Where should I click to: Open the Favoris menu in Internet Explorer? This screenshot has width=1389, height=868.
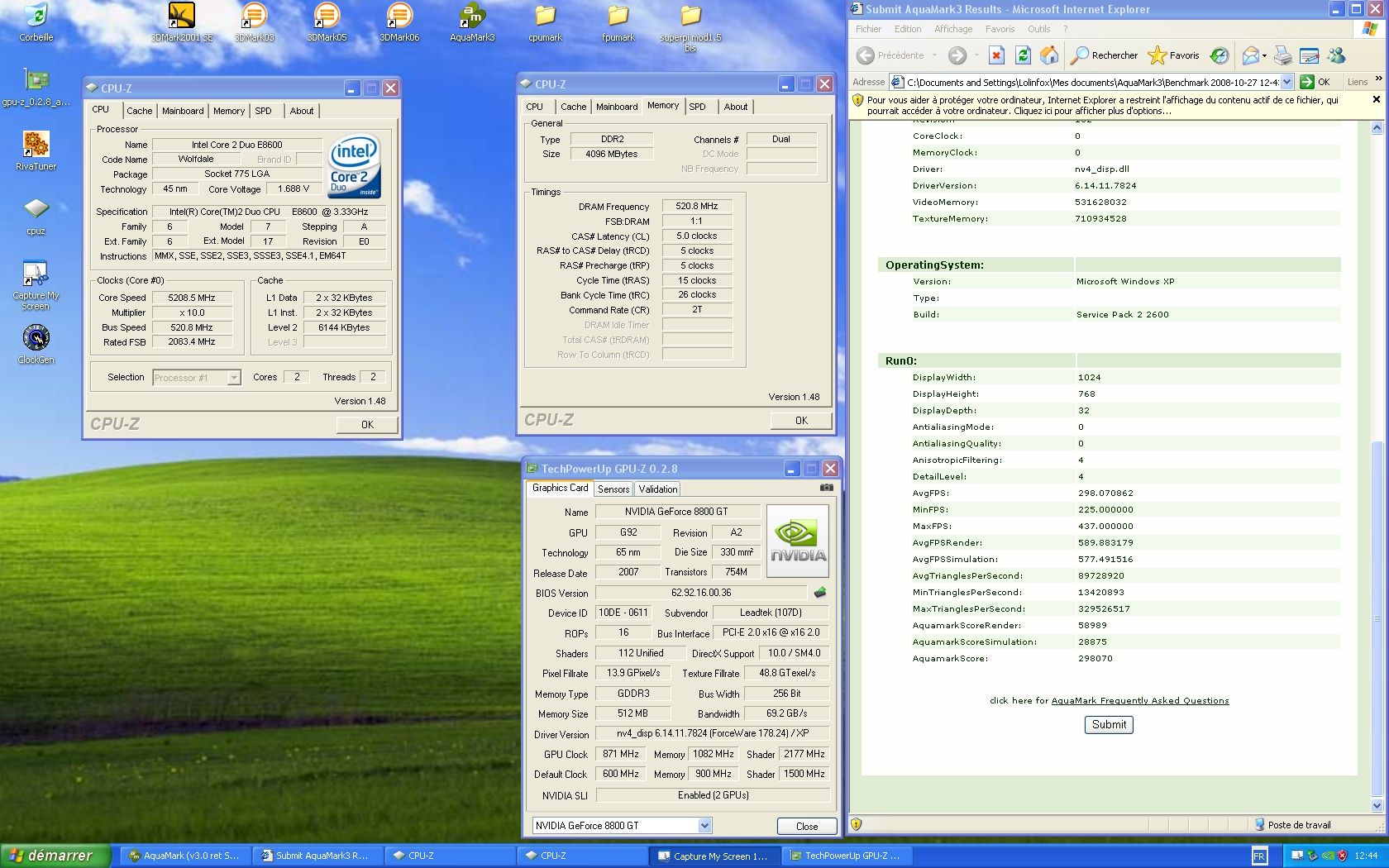(x=1000, y=29)
